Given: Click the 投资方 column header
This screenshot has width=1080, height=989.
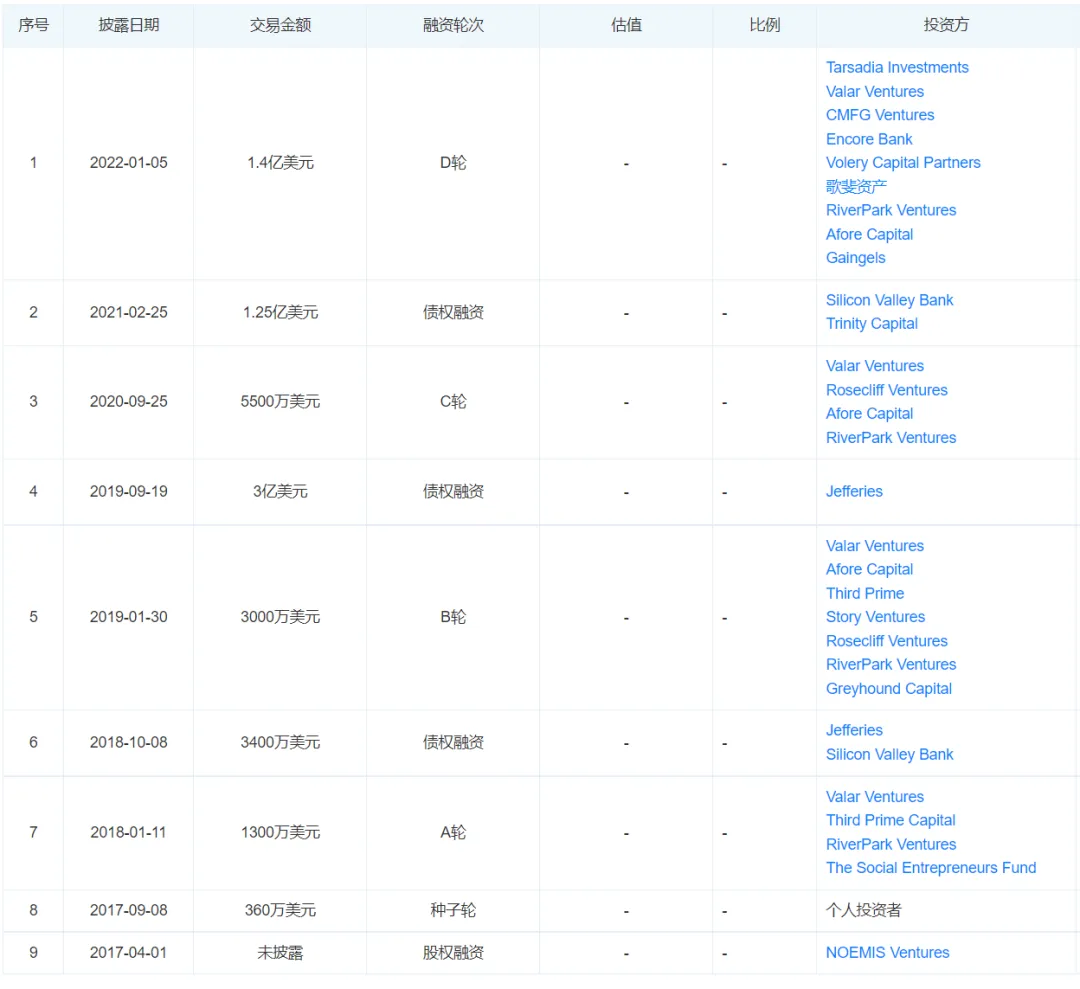Looking at the screenshot, I should pyautogui.click(x=946, y=25).
